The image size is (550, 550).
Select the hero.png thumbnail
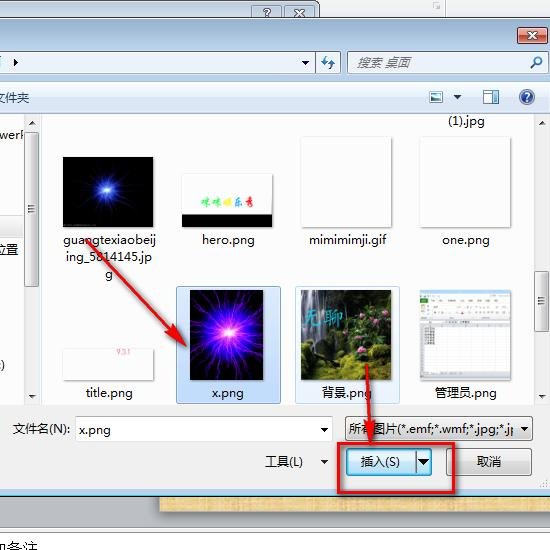tap(227, 200)
